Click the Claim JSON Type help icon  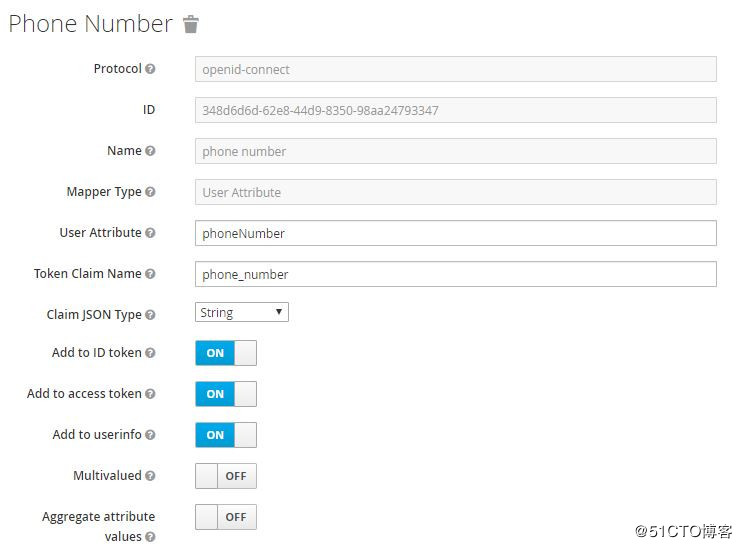[x=150, y=315]
